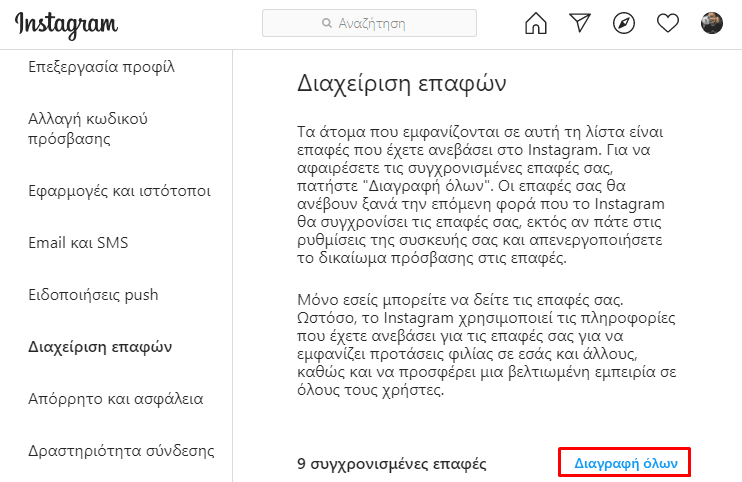Open the Explore compass icon
The image size is (742, 482).
[x=624, y=23]
